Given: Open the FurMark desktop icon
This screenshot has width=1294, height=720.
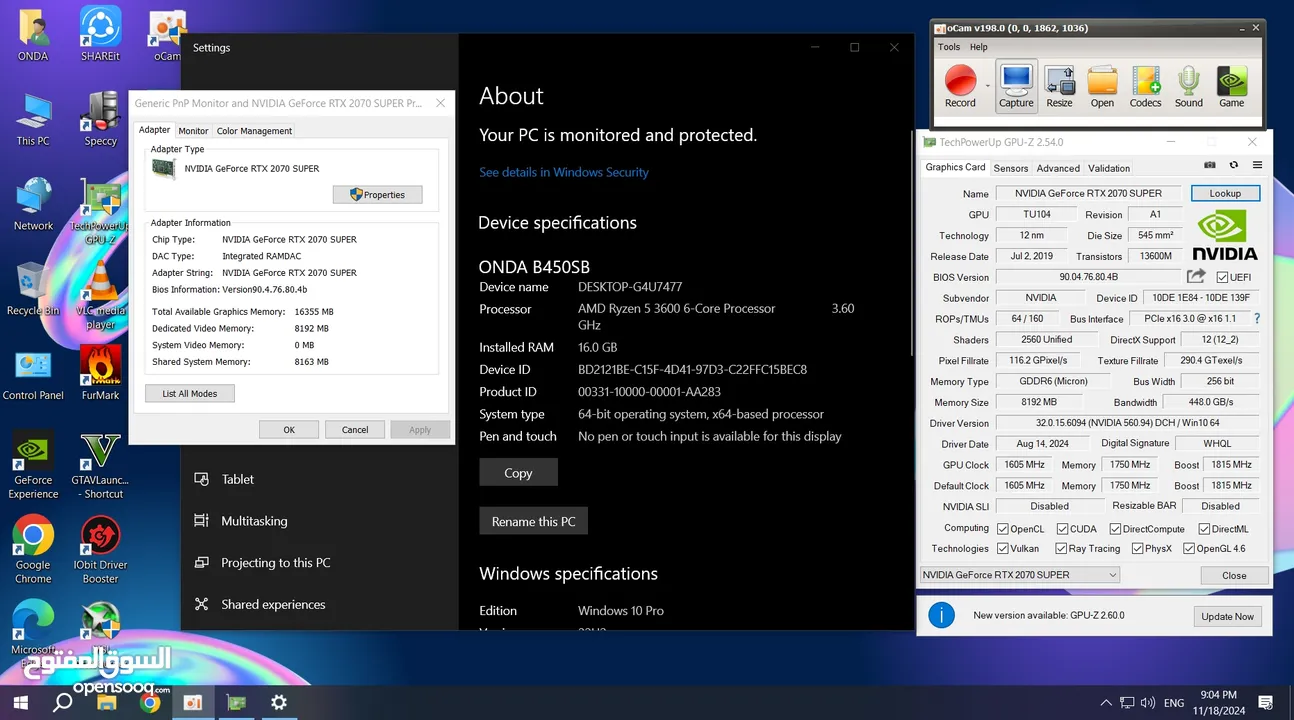Looking at the screenshot, I should 100,372.
